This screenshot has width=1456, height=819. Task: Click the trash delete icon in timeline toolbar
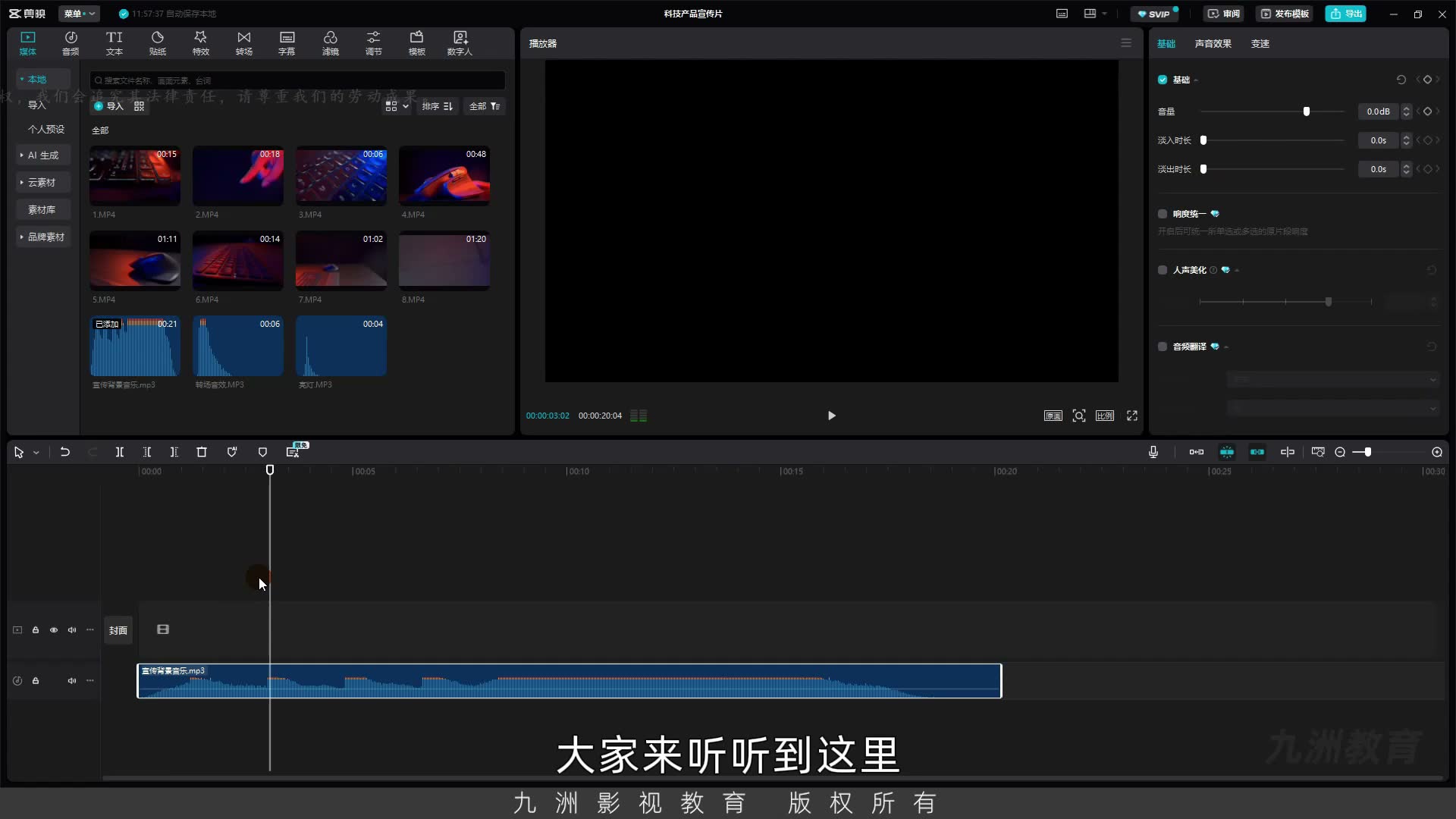point(202,452)
